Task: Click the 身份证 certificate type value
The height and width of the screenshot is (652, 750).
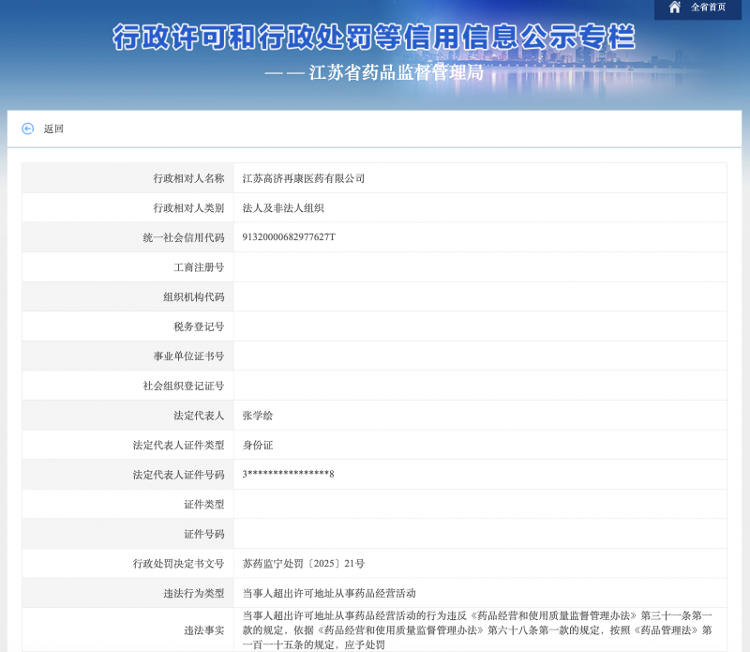Action: tap(258, 445)
